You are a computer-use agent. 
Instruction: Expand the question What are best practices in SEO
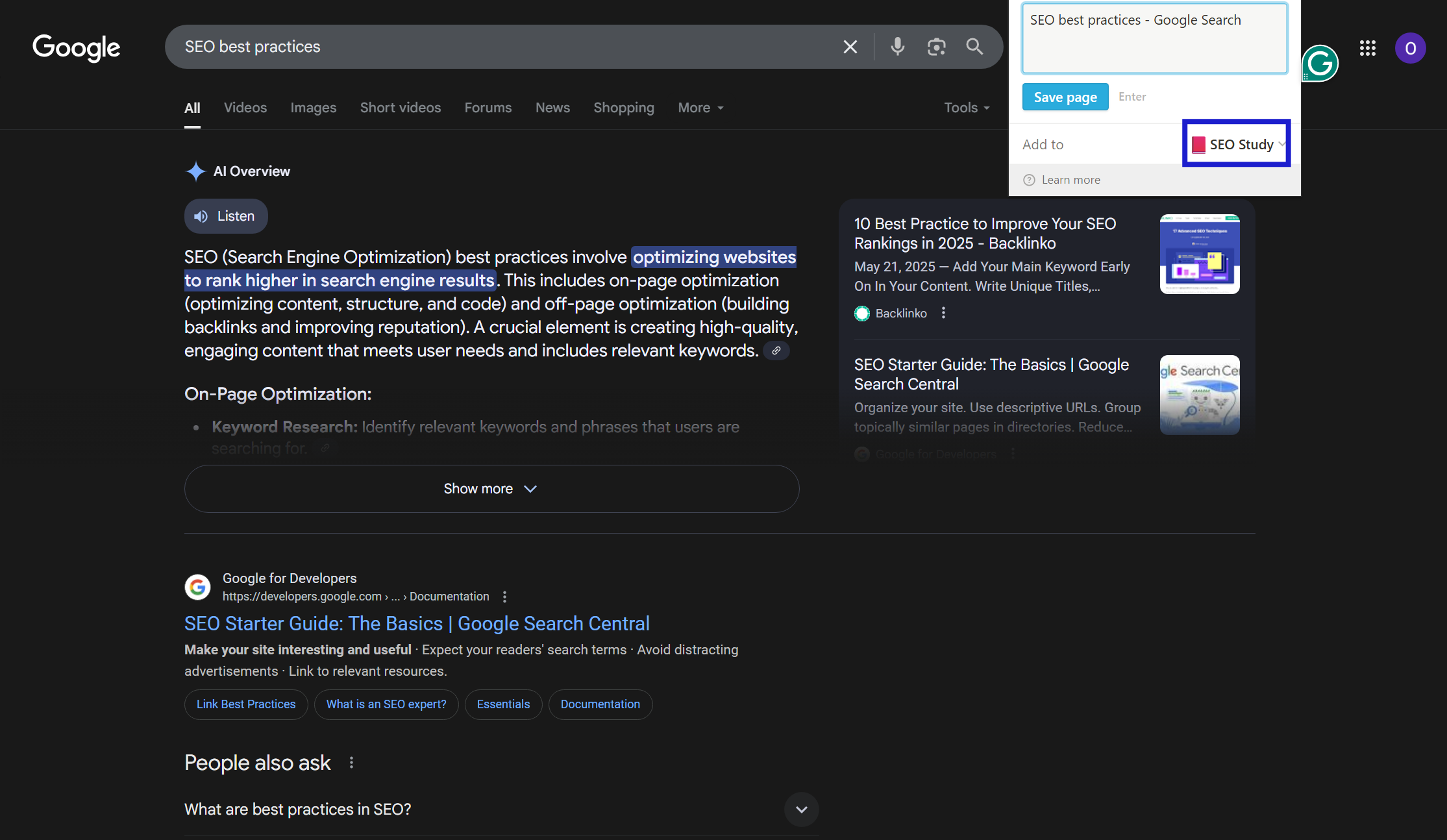point(801,809)
